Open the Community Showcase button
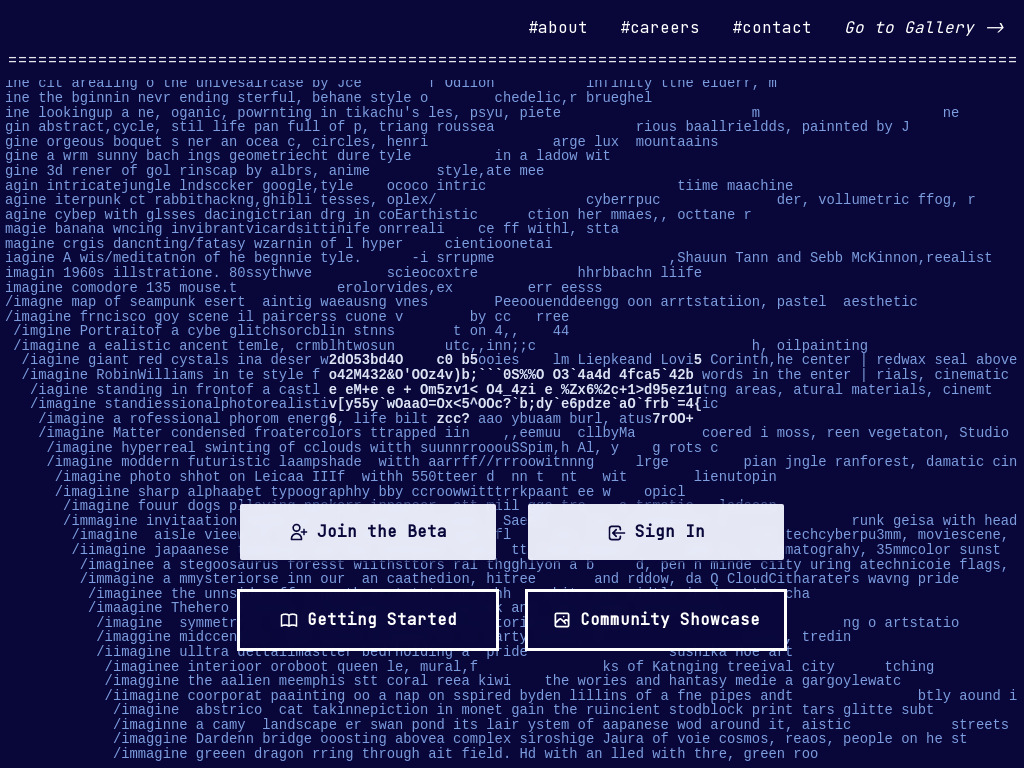The image size is (1024, 768). tap(656, 620)
